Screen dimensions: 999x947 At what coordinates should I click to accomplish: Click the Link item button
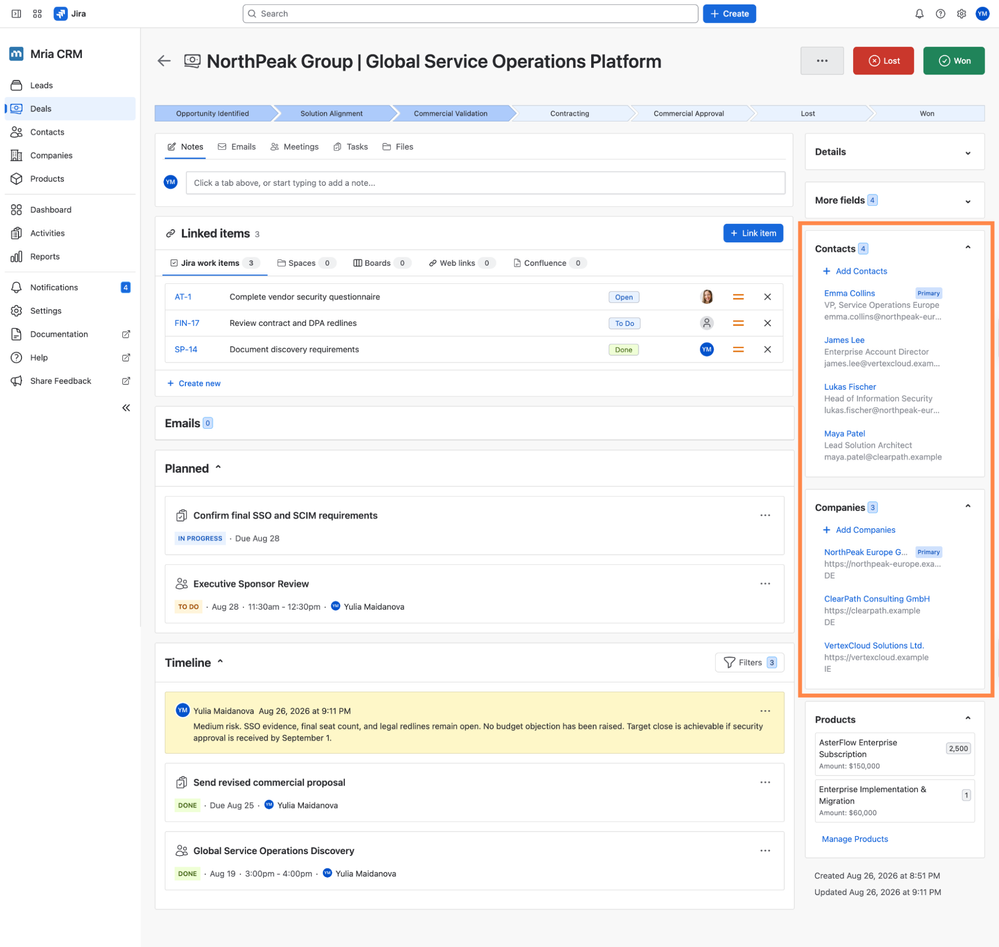[x=753, y=233]
